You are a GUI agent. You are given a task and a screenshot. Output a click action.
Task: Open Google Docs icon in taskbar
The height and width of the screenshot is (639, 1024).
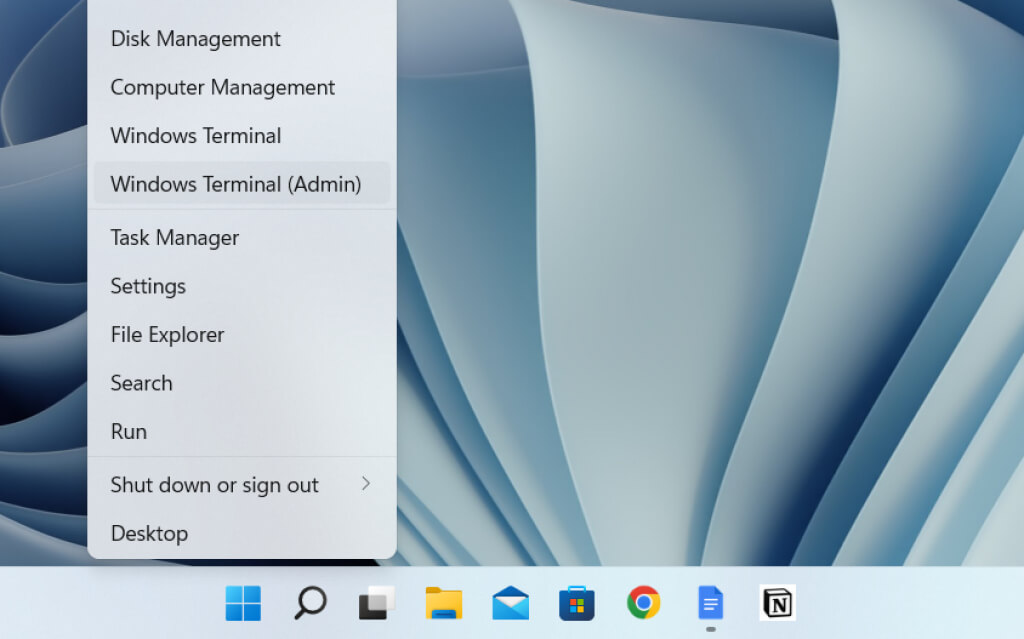(711, 602)
